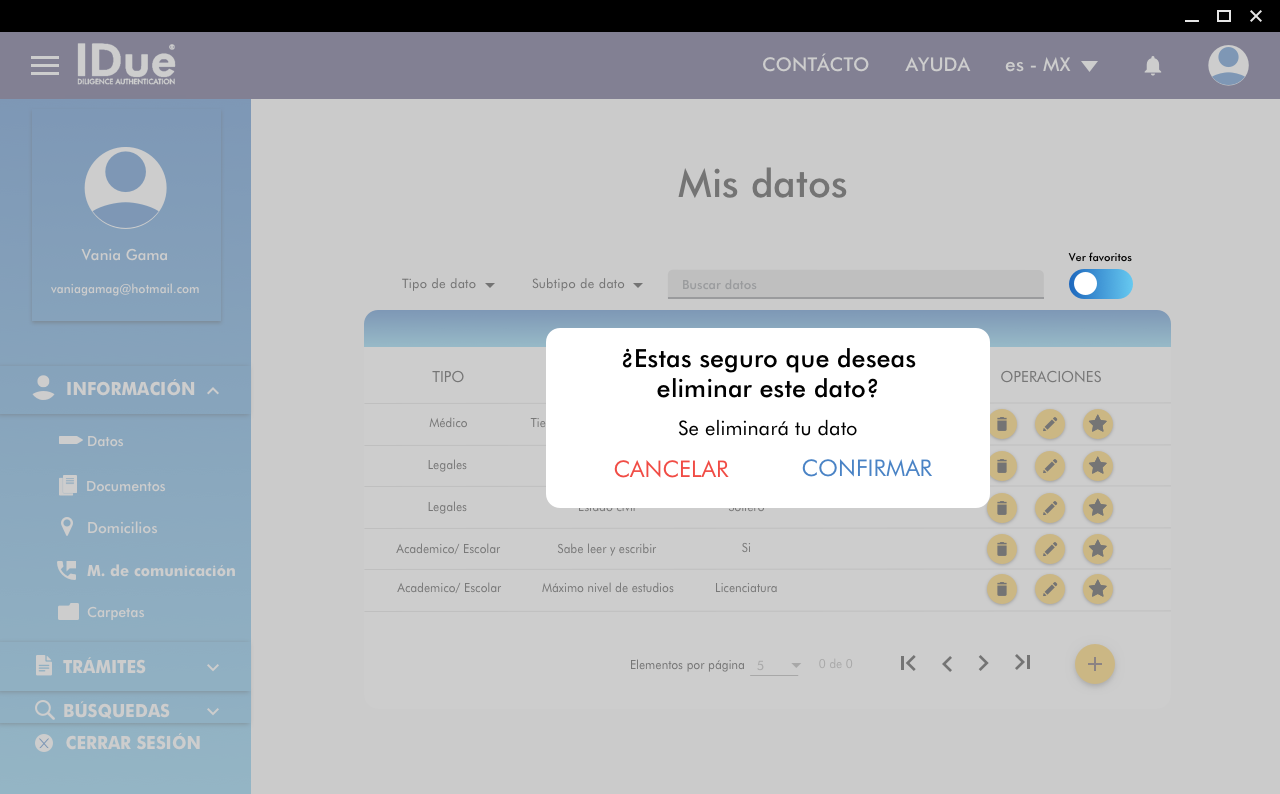The width and height of the screenshot is (1280, 794).
Task: Click CERRAR SESIÓN to log out
Action: pos(132,743)
